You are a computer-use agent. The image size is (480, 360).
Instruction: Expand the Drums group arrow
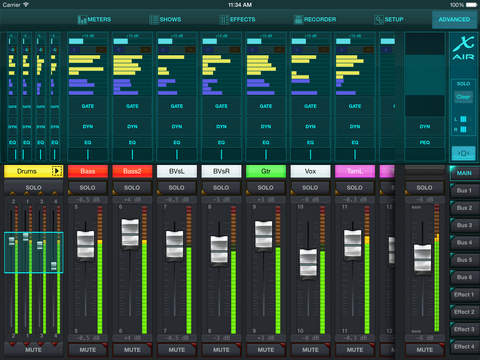(57, 171)
